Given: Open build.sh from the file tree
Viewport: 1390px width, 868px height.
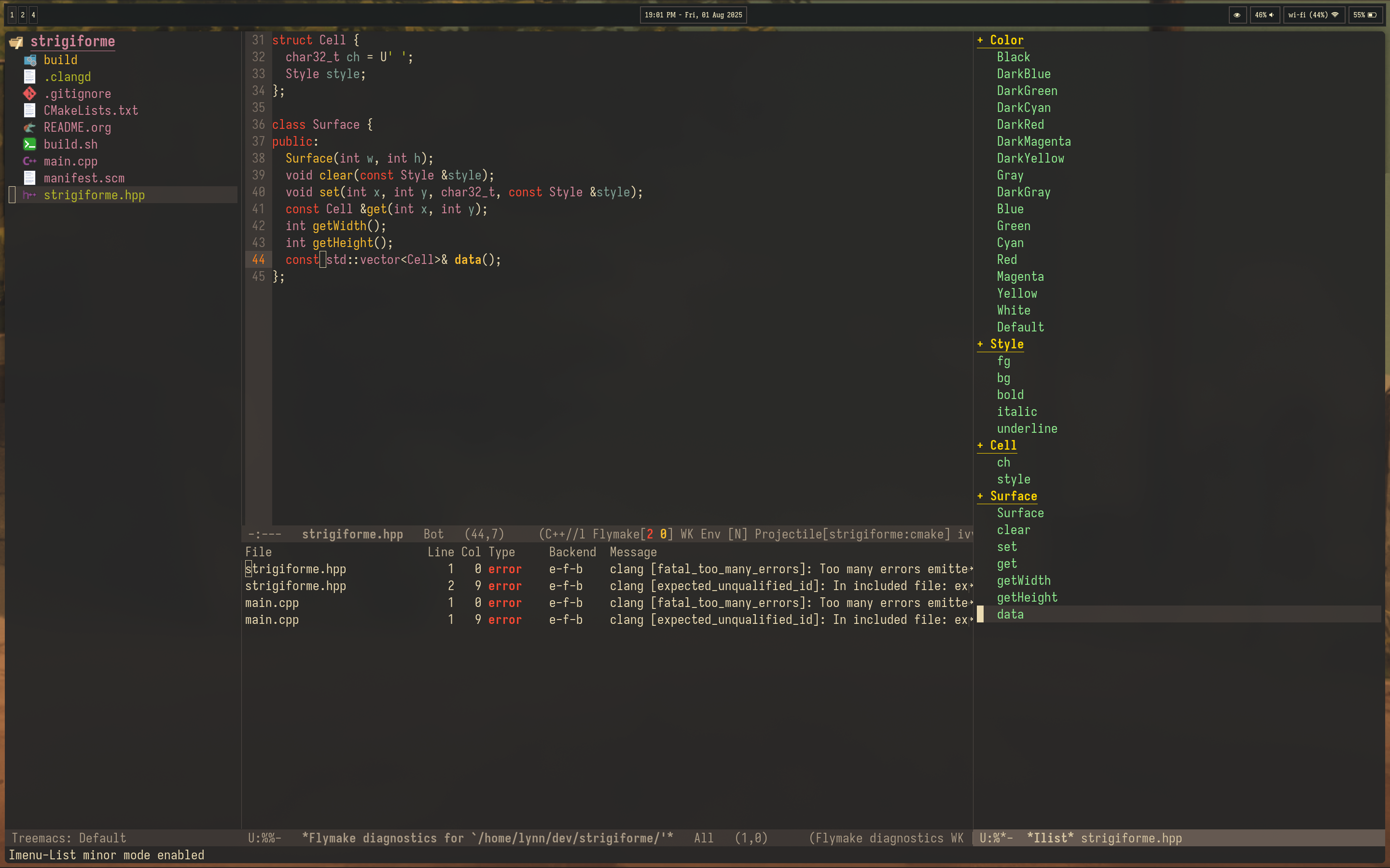Looking at the screenshot, I should 70,144.
